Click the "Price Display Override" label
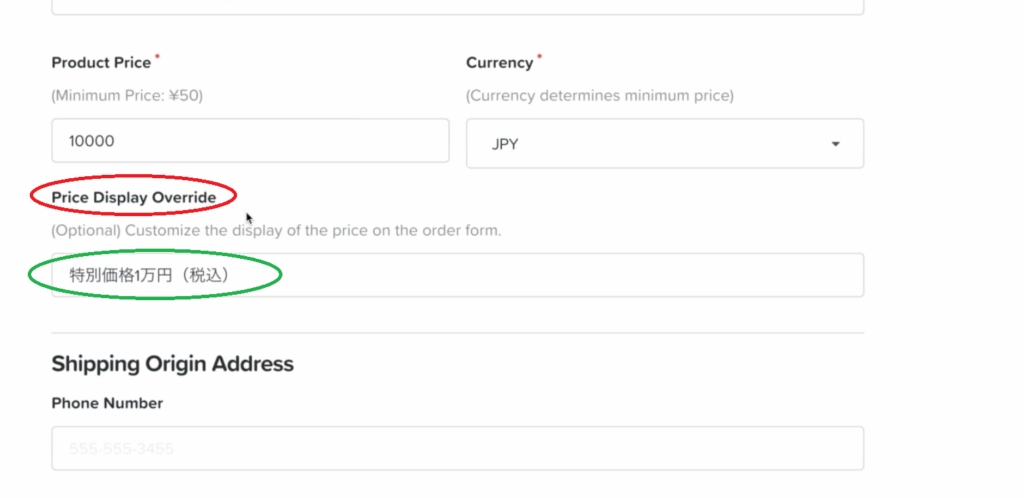The image size is (1024, 498). coord(133,197)
